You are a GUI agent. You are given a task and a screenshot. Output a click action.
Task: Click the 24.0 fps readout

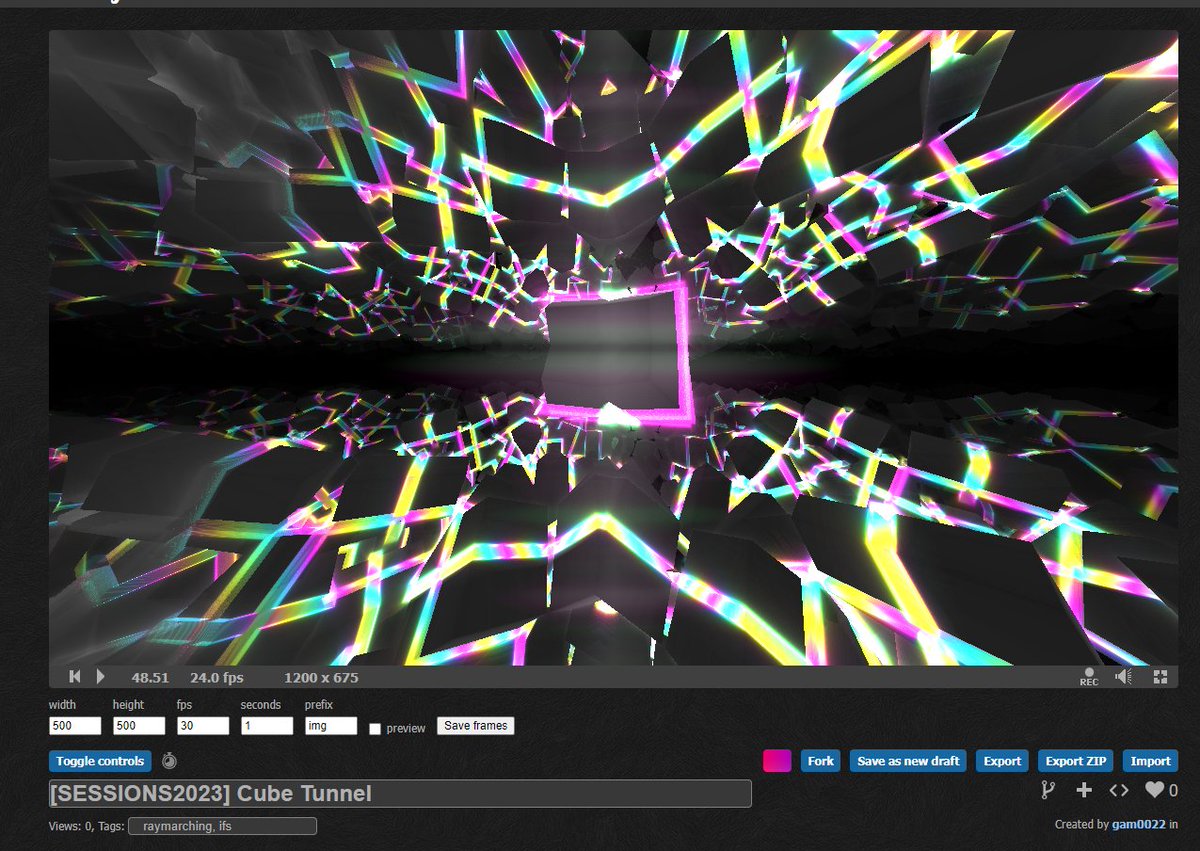tap(217, 677)
